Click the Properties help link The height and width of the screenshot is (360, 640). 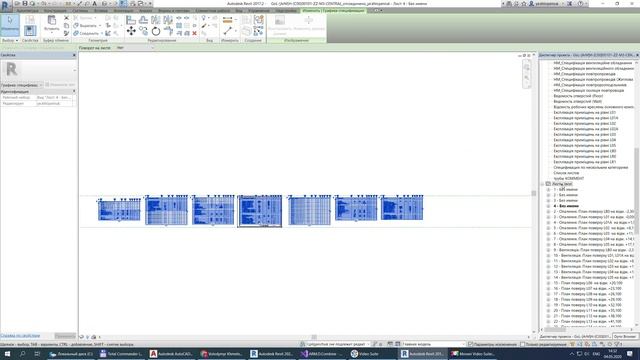[x=20, y=336]
